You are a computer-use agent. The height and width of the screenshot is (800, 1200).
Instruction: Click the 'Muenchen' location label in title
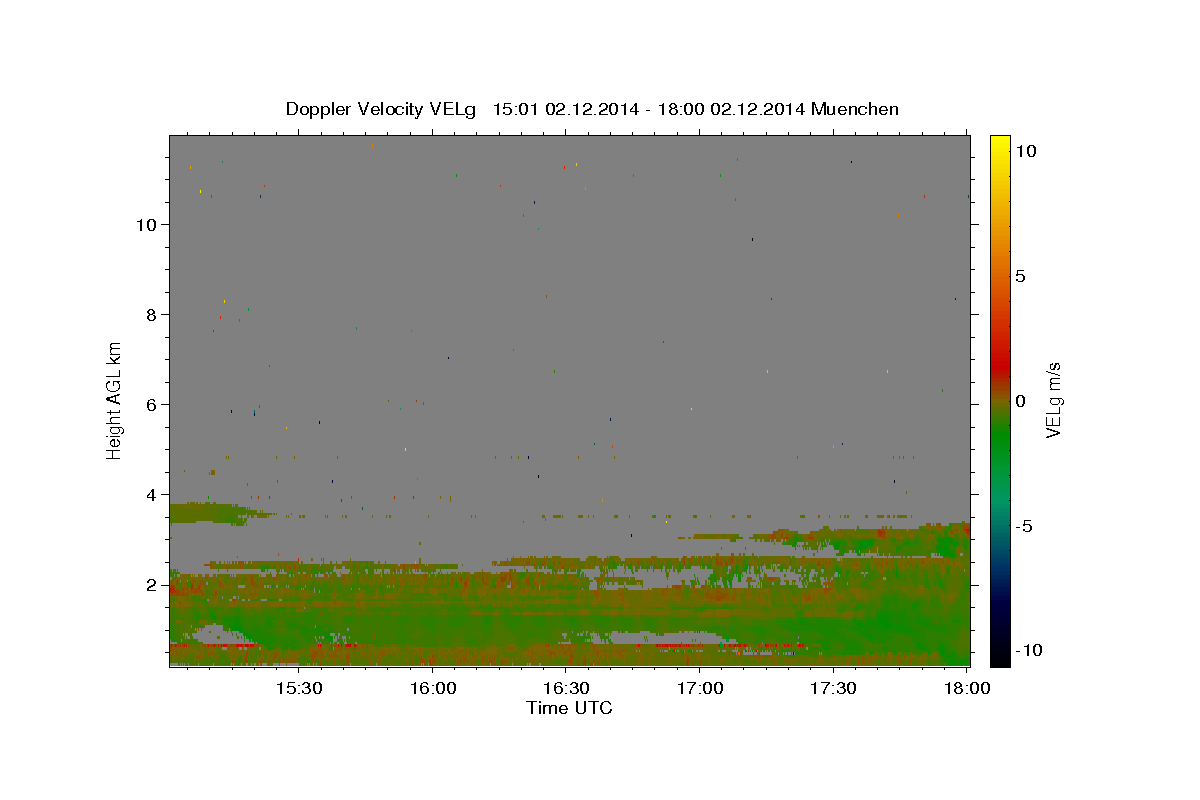[855, 109]
